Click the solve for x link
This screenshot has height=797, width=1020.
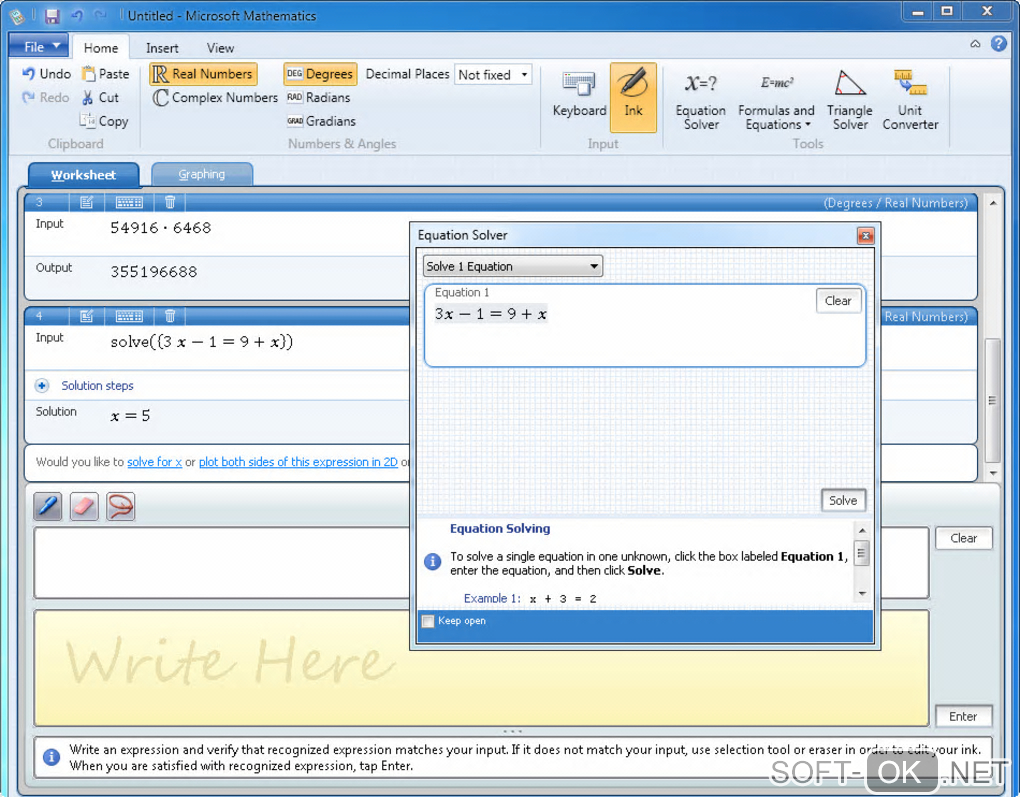pos(154,462)
